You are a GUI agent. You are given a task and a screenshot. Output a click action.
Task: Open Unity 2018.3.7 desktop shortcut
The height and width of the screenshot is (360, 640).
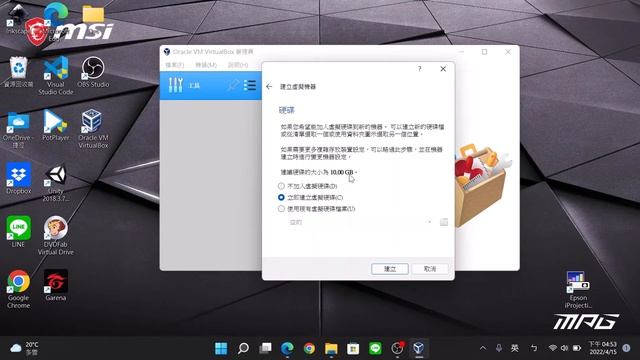click(56, 183)
